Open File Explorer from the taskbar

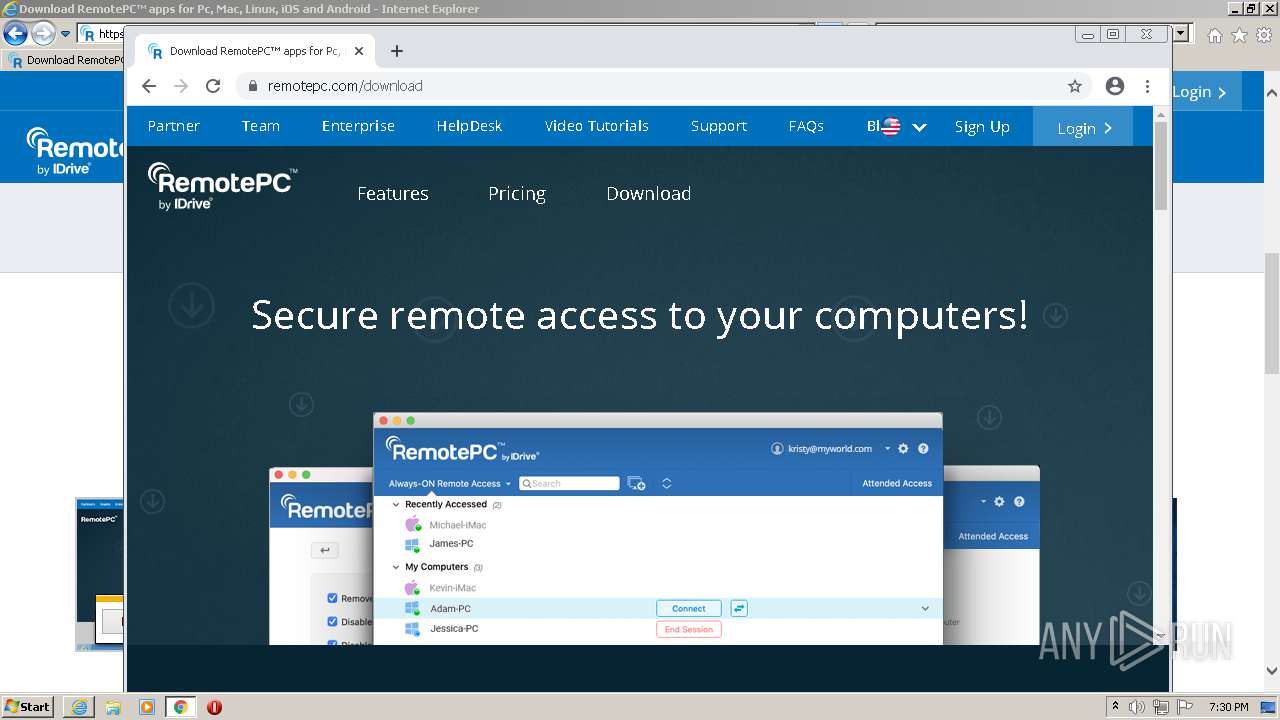tap(113, 706)
